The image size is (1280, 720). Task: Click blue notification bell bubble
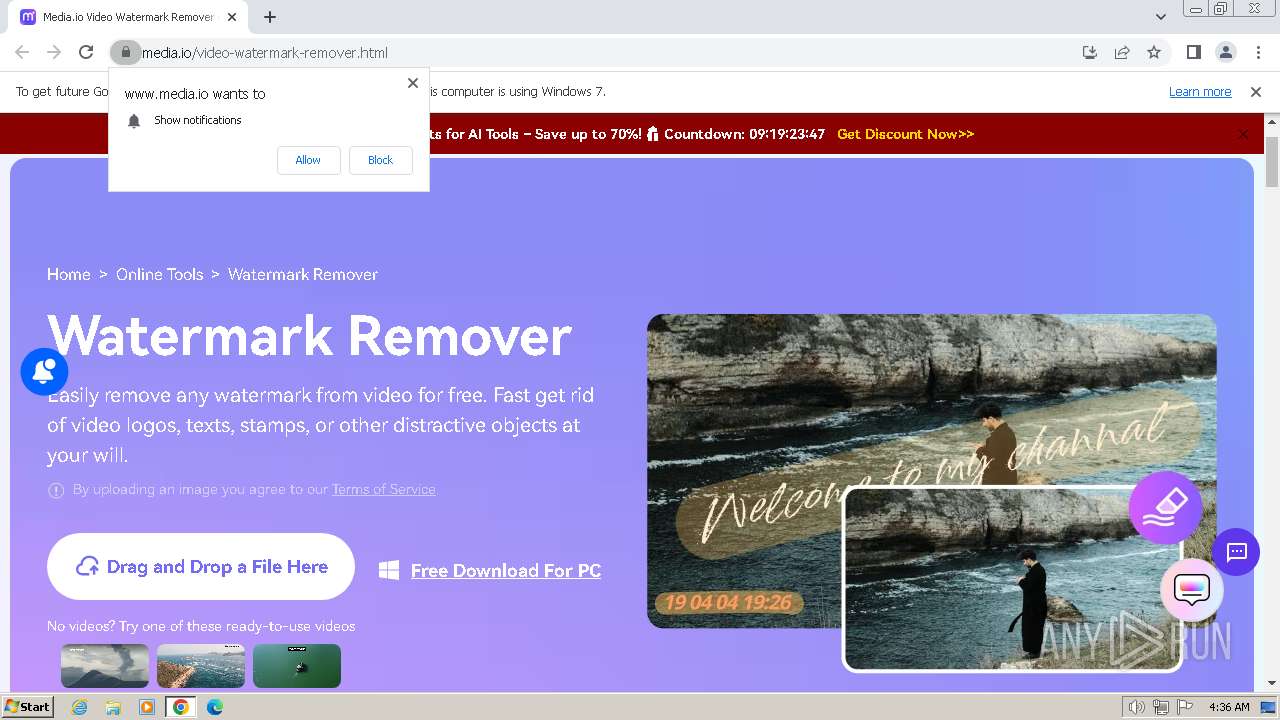(x=44, y=372)
